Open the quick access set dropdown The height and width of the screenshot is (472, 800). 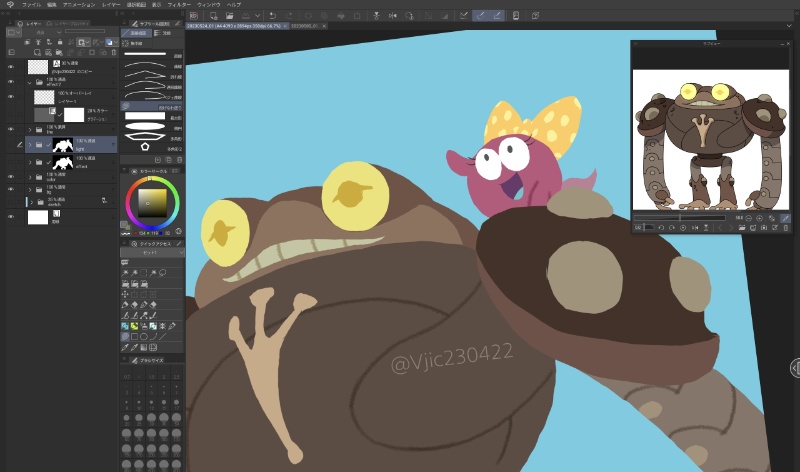coord(152,253)
